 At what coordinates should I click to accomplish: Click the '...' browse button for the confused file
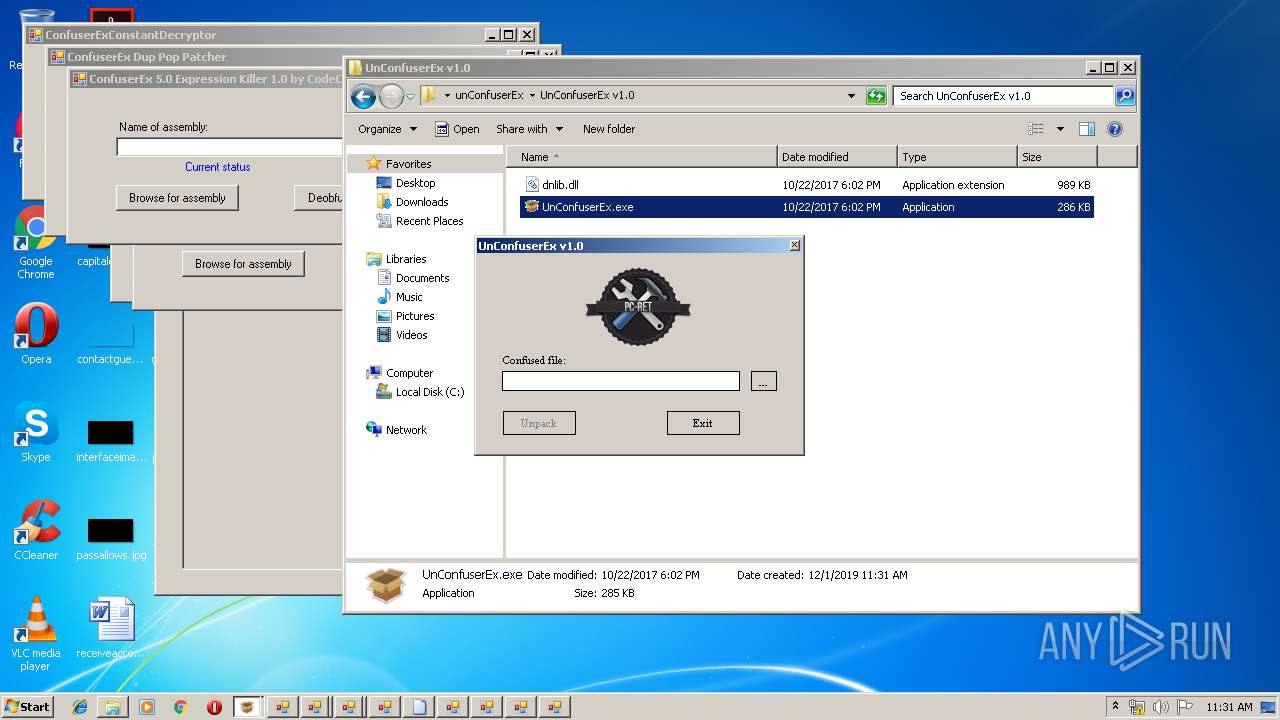[763, 381]
